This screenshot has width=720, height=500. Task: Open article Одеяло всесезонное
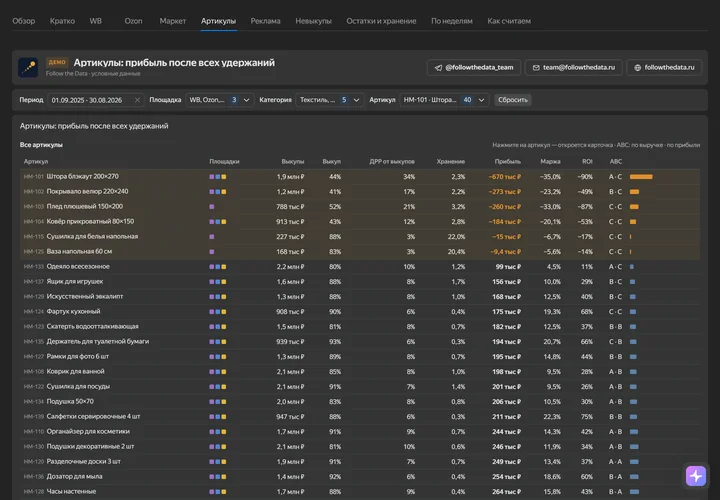click(x=78, y=266)
